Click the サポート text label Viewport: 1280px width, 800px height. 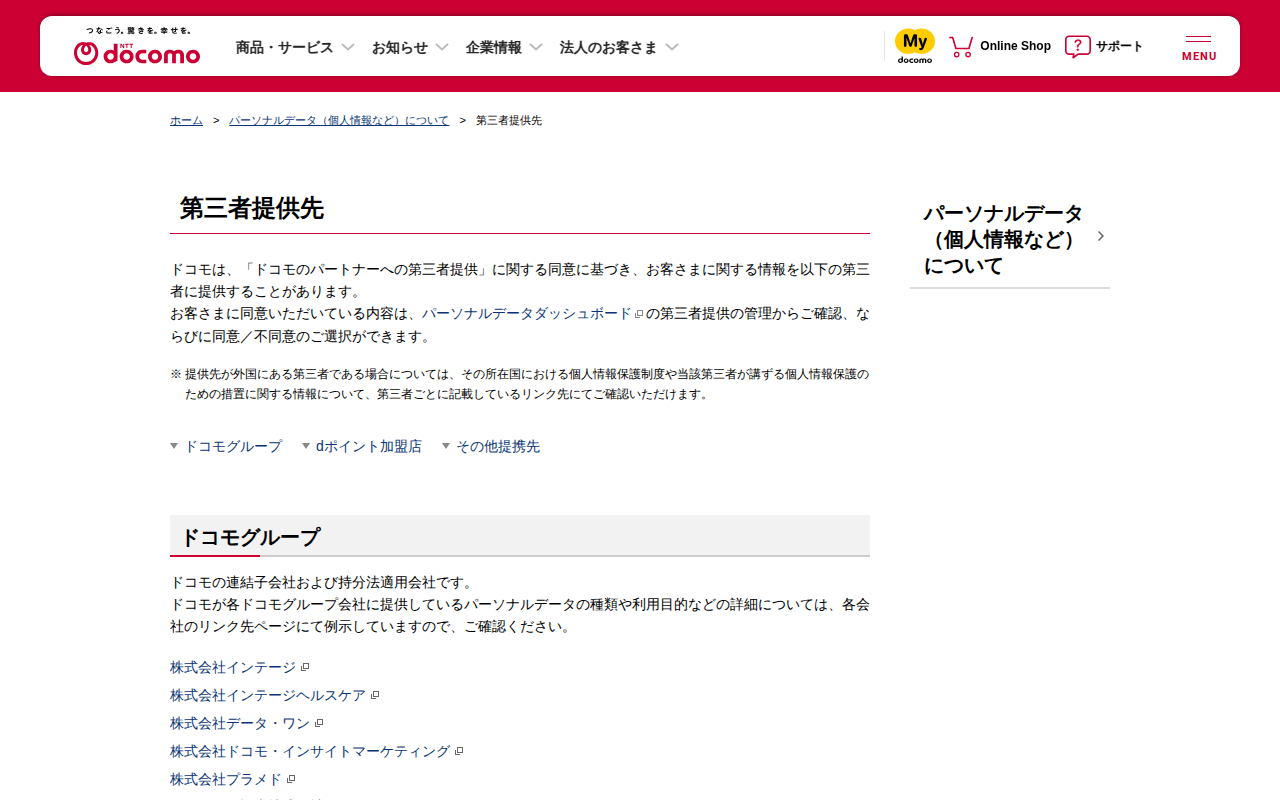point(1119,46)
